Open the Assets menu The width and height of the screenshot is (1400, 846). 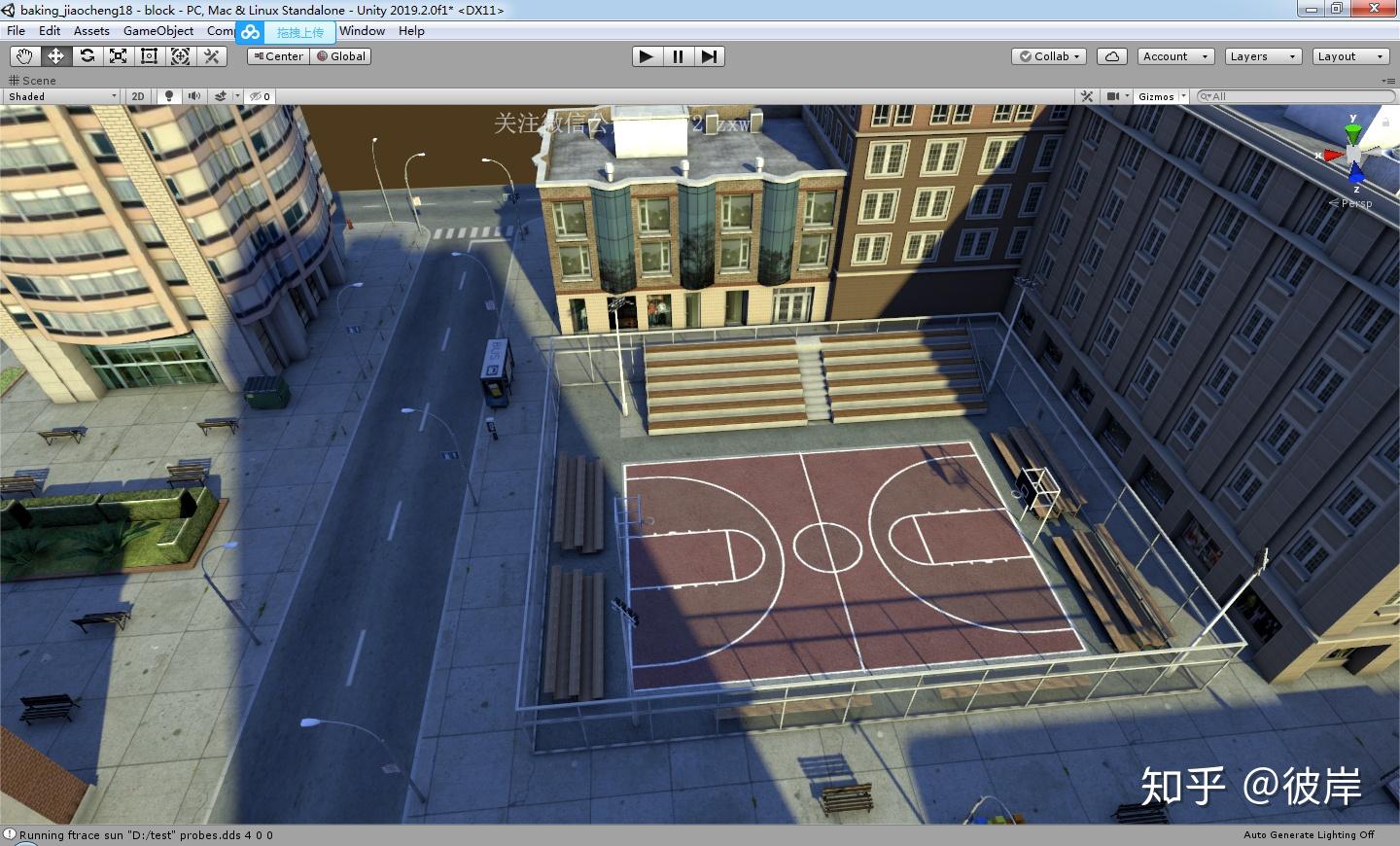[x=91, y=31]
